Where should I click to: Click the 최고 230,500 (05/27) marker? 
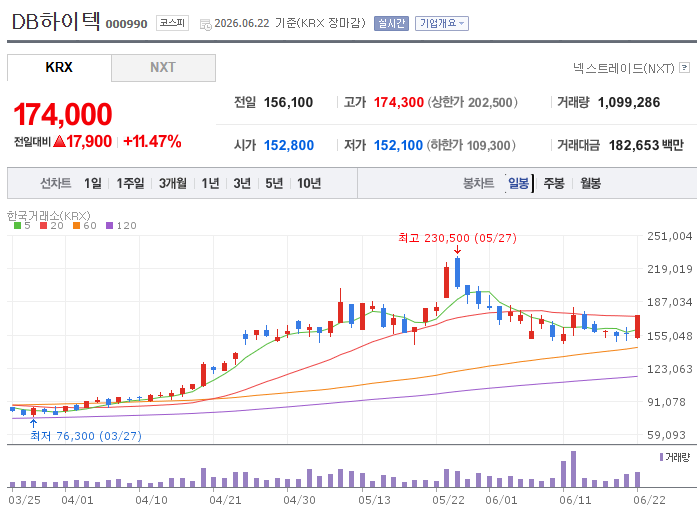pyautogui.click(x=457, y=238)
